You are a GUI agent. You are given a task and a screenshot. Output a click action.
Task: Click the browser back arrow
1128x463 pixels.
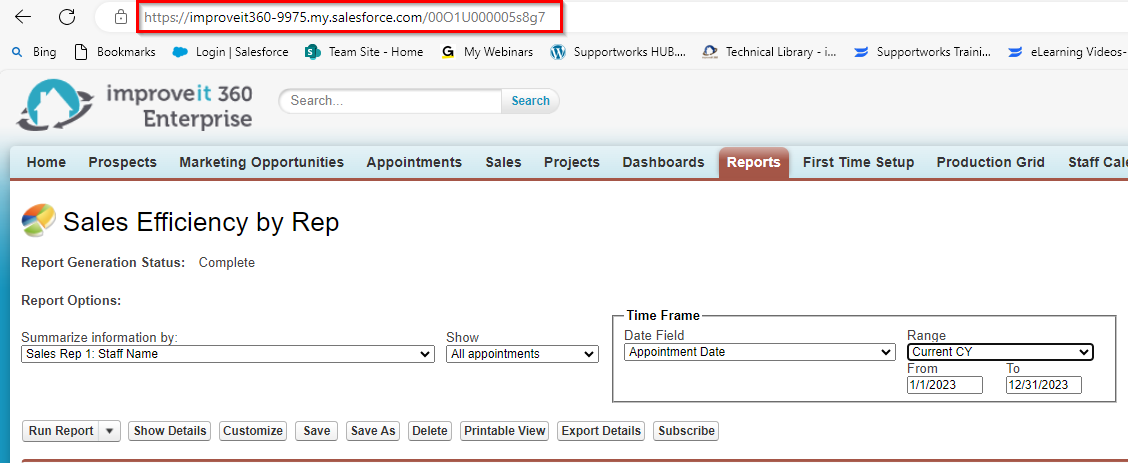tap(23, 17)
